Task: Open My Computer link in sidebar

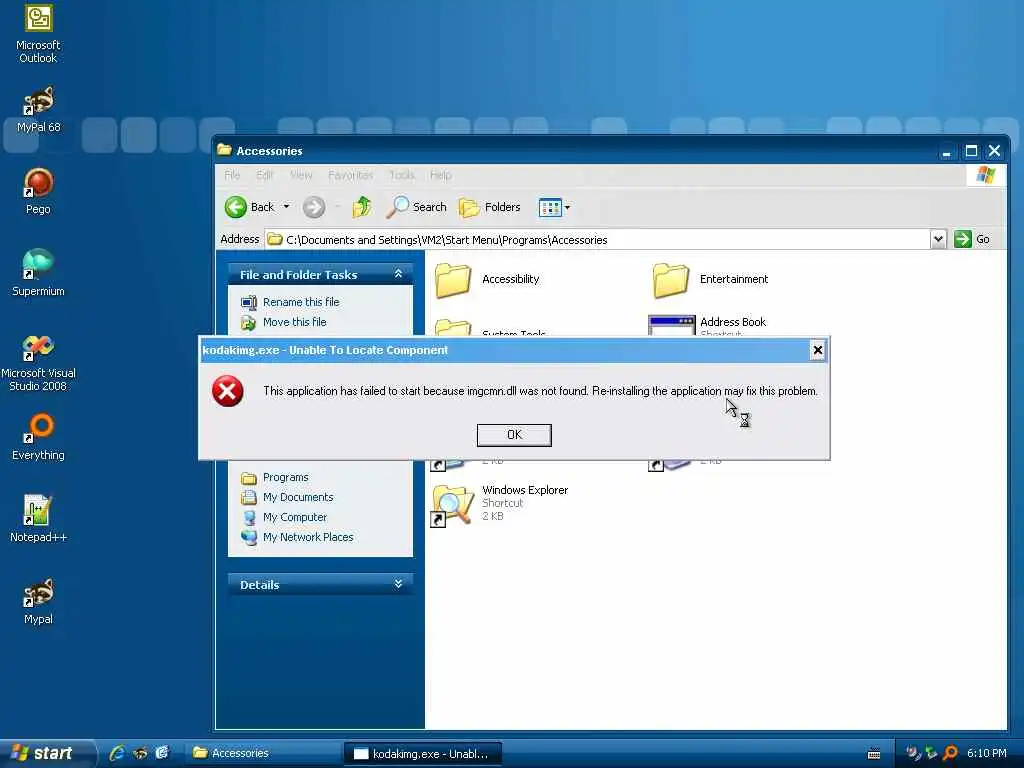Action: [295, 517]
